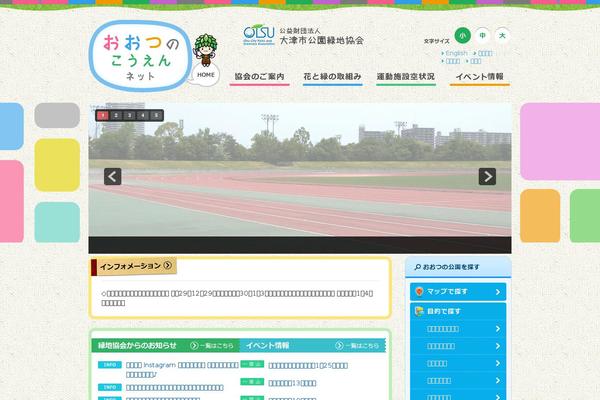Open the information notice mentioning 12月29日

237,298
